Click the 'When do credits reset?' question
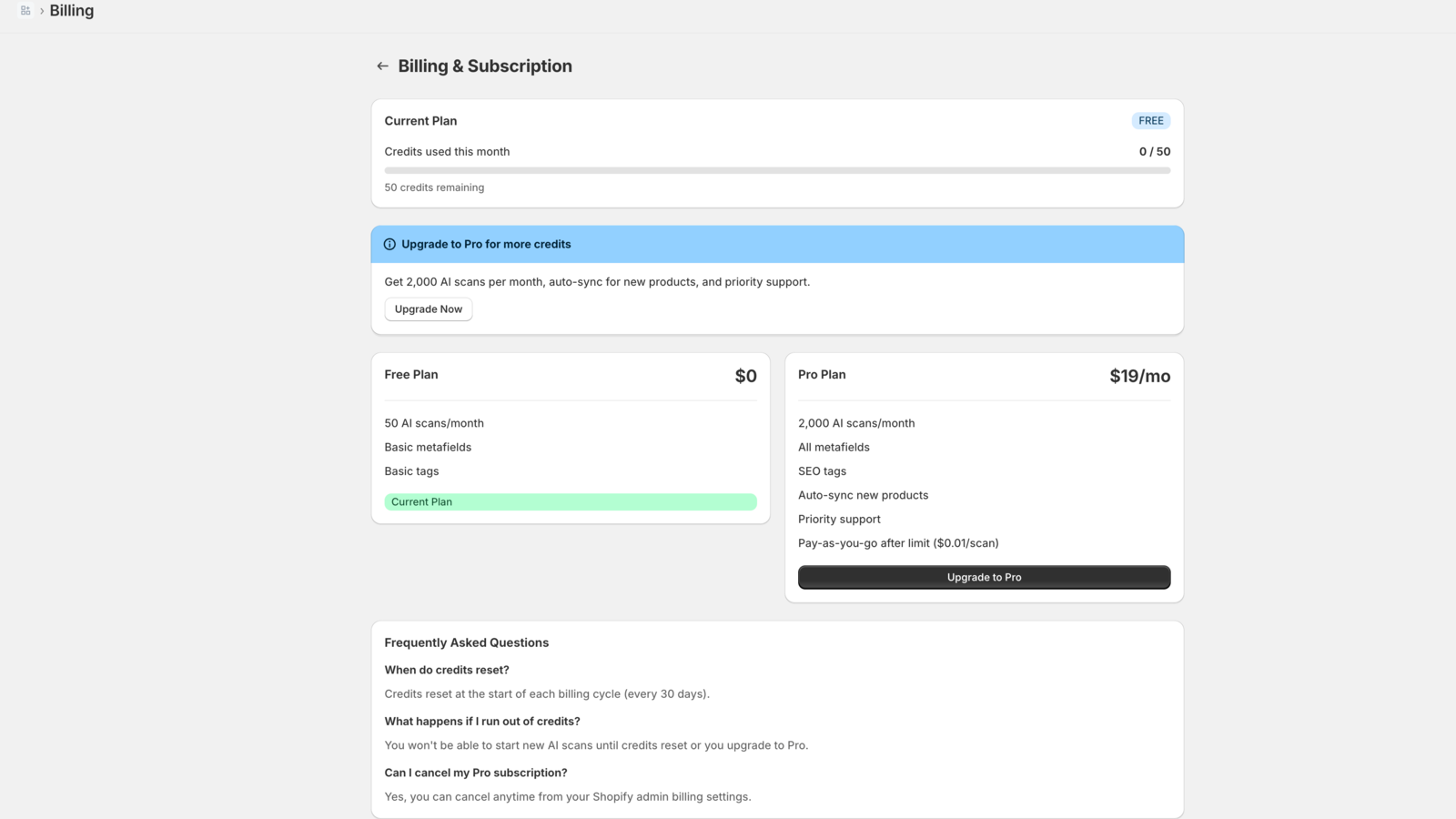Screen dimensions: 1456x819 click(x=447, y=670)
